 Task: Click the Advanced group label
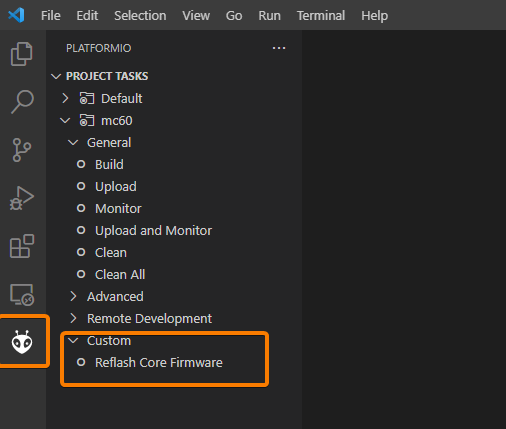[x=115, y=297]
